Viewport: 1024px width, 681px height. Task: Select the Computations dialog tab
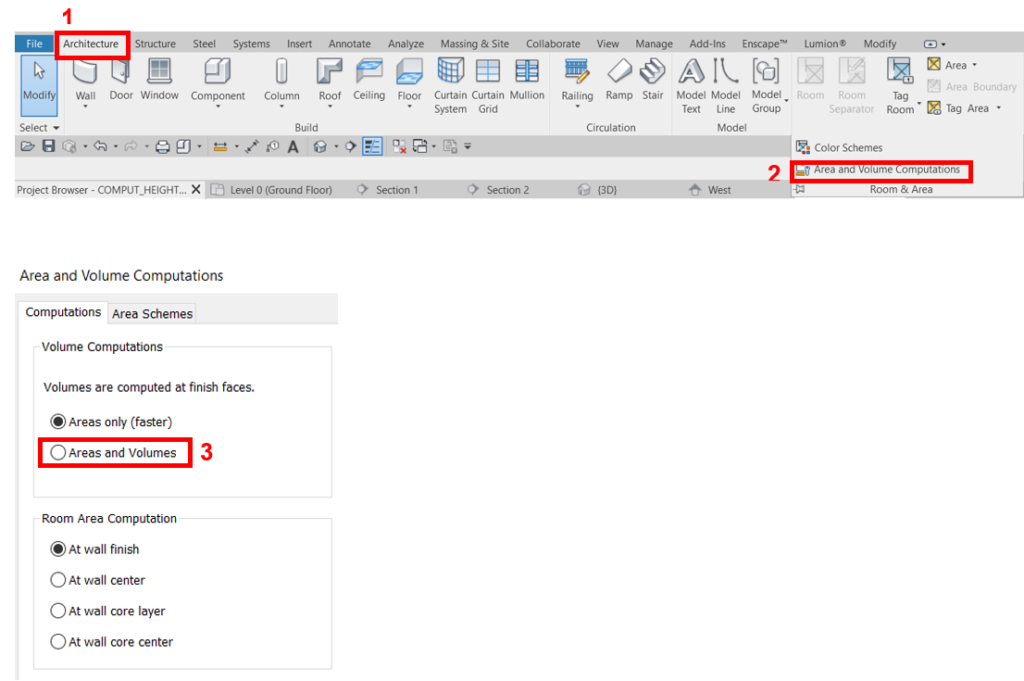63,312
